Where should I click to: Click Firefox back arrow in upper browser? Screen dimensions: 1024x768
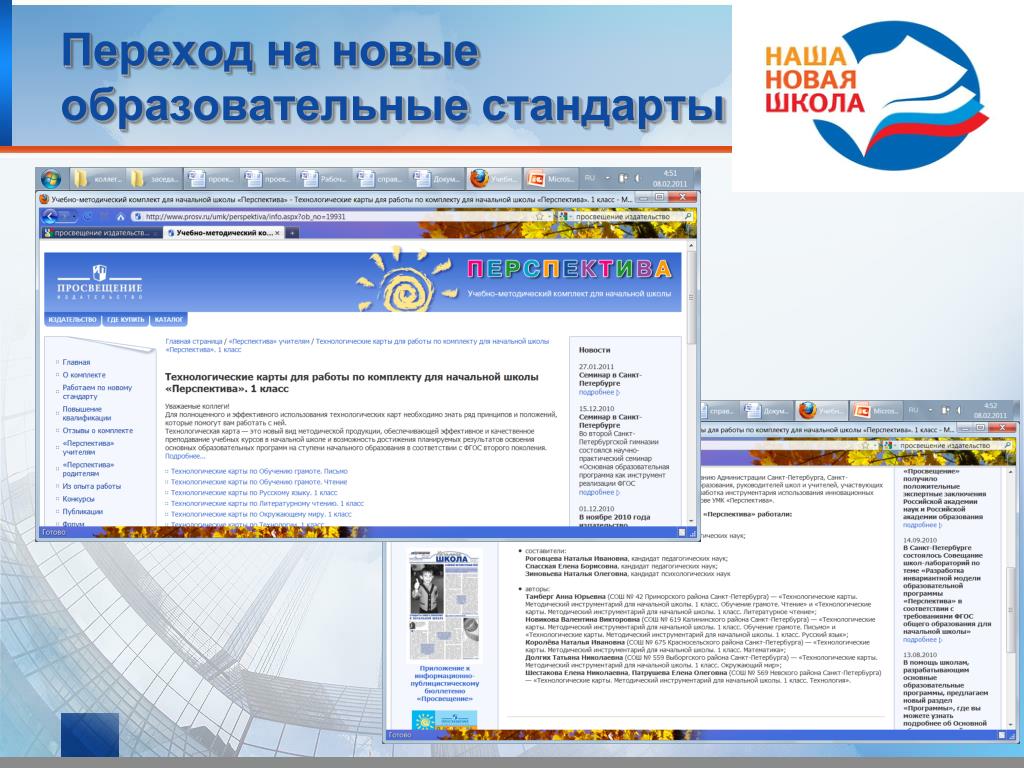tap(51, 216)
